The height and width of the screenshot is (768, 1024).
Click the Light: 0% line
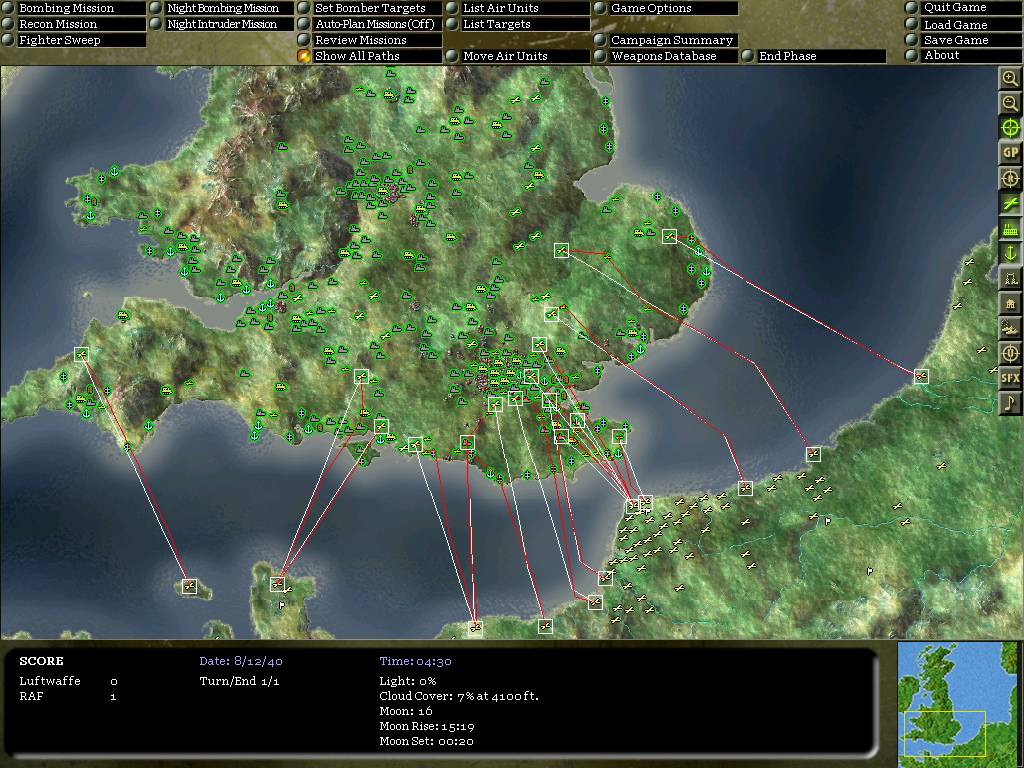[x=408, y=681]
